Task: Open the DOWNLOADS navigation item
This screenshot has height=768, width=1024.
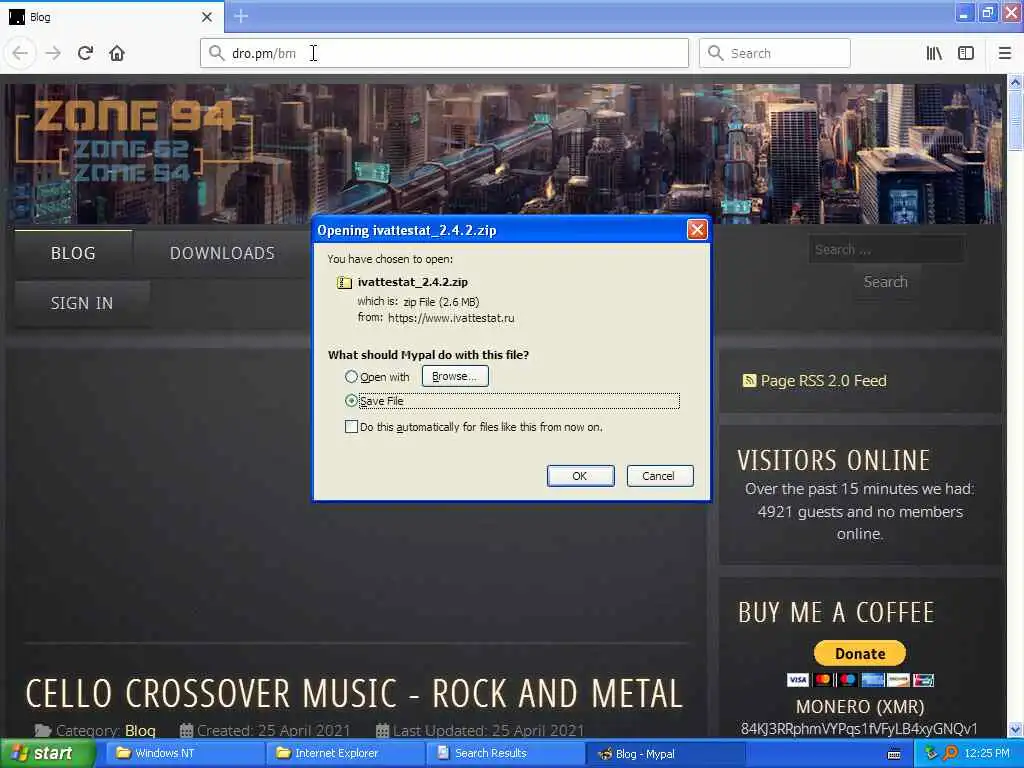Action: pyautogui.click(x=222, y=253)
